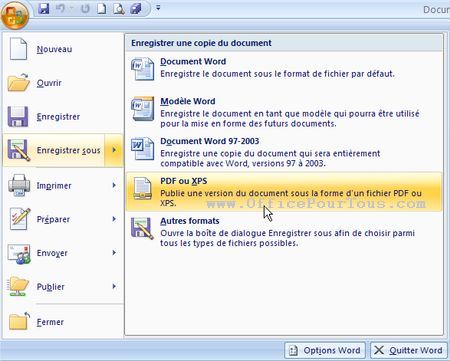Click the blank page icon in Quick Access toolbar
The width and height of the screenshot is (450, 361).
click(x=102, y=8)
